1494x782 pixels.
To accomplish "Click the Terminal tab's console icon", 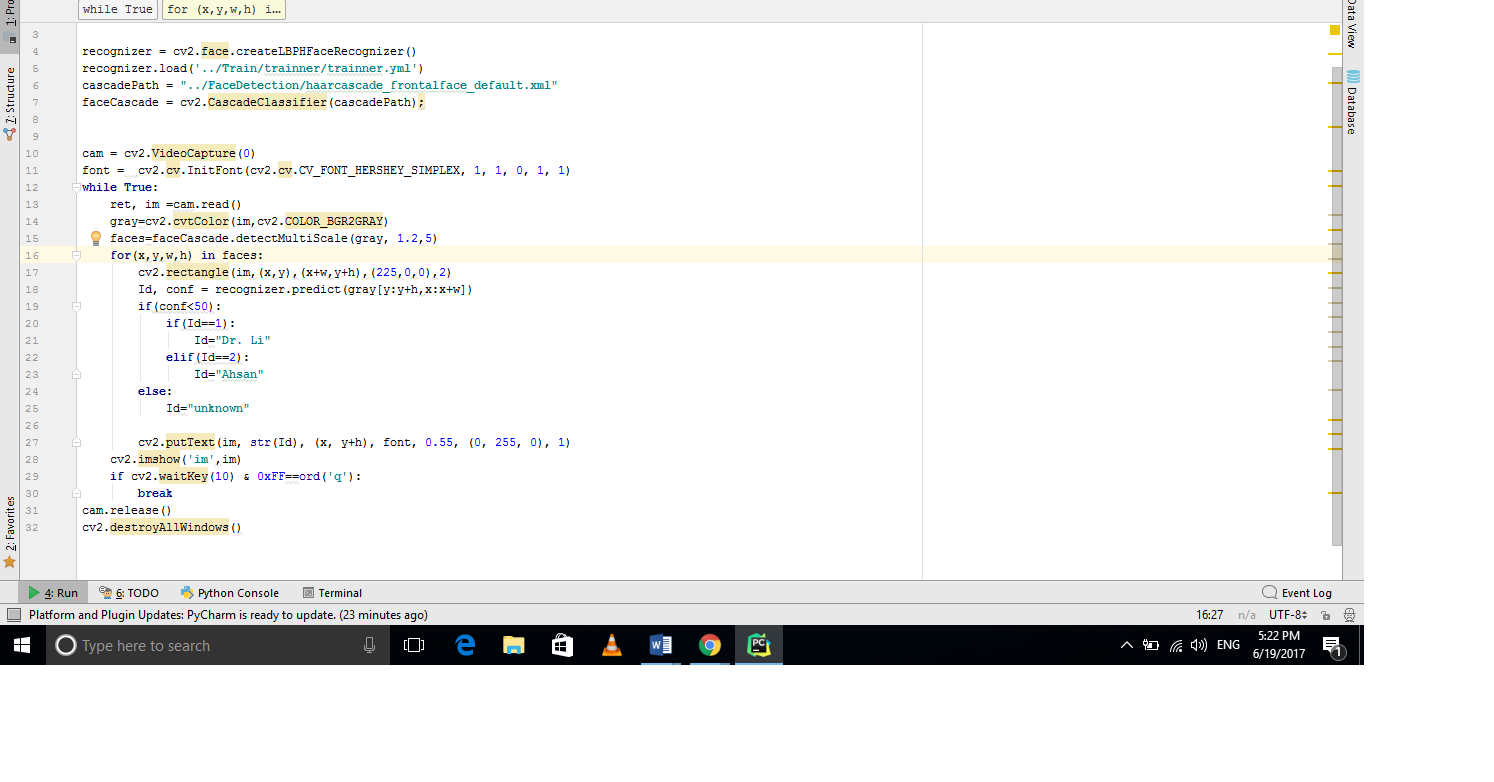I will [x=308, y=593].
